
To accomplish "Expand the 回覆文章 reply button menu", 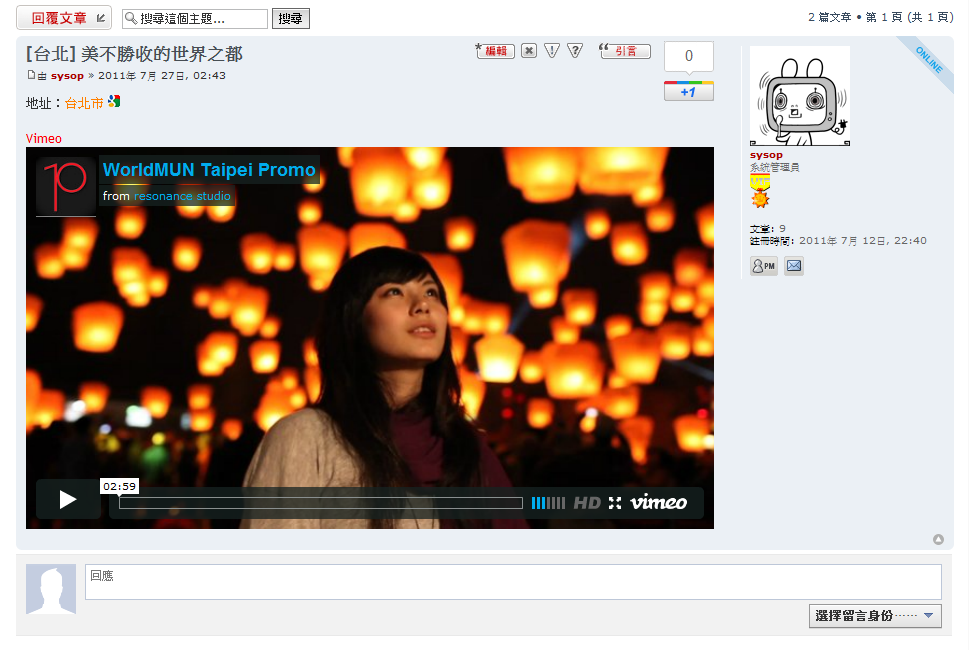I will [100, 18].
